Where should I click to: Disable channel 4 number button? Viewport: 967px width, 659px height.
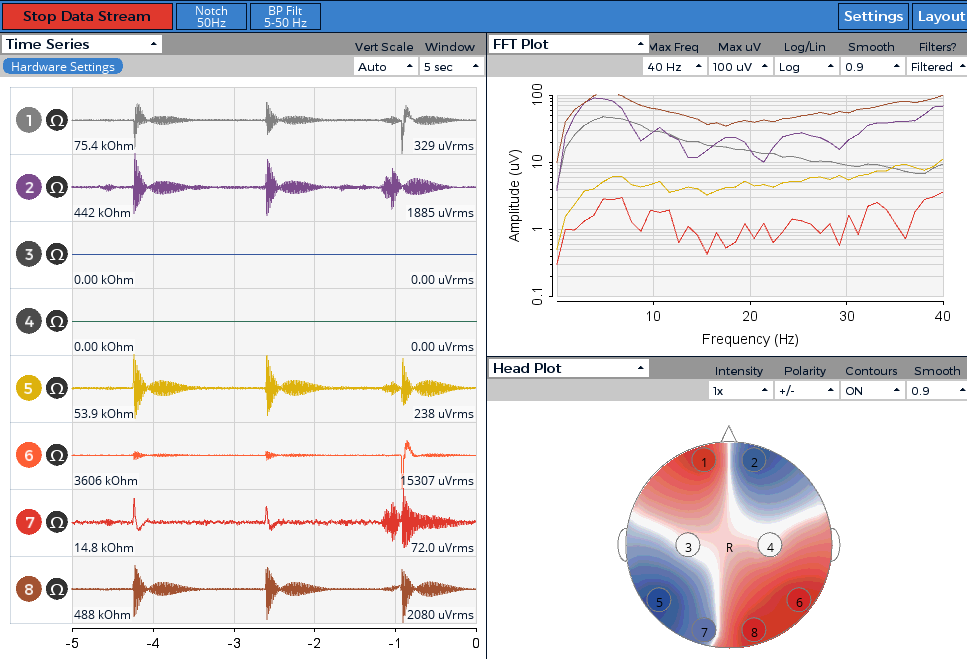pyautogui.click(x=28, y=321)
